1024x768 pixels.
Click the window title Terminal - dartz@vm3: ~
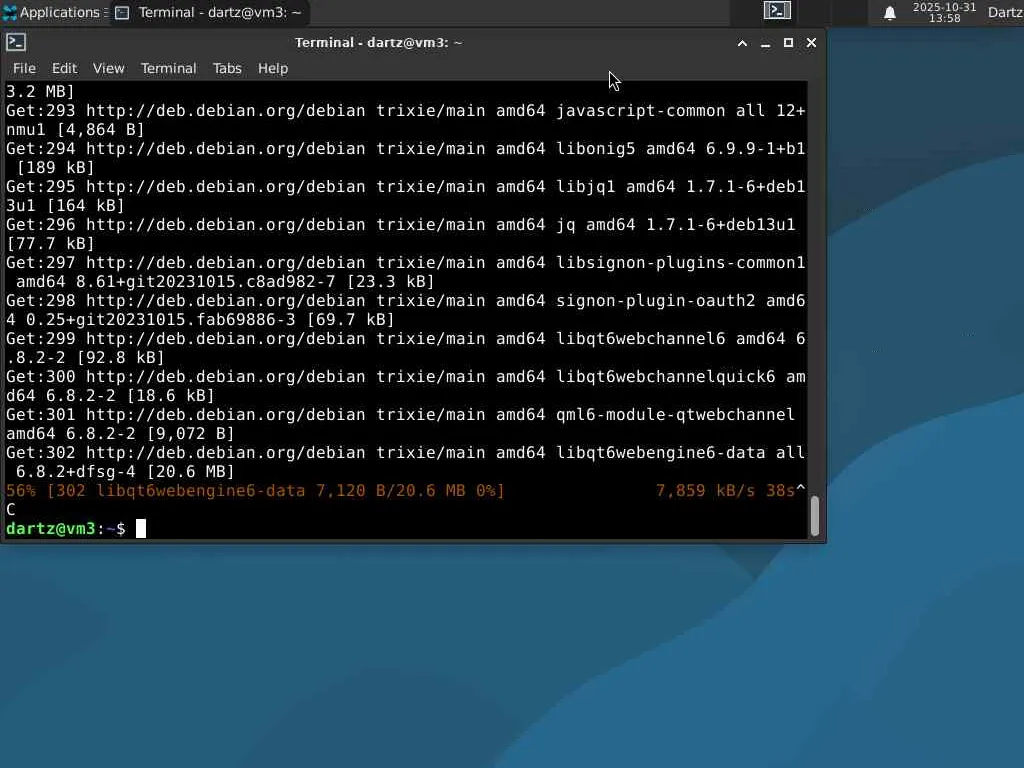378,43
